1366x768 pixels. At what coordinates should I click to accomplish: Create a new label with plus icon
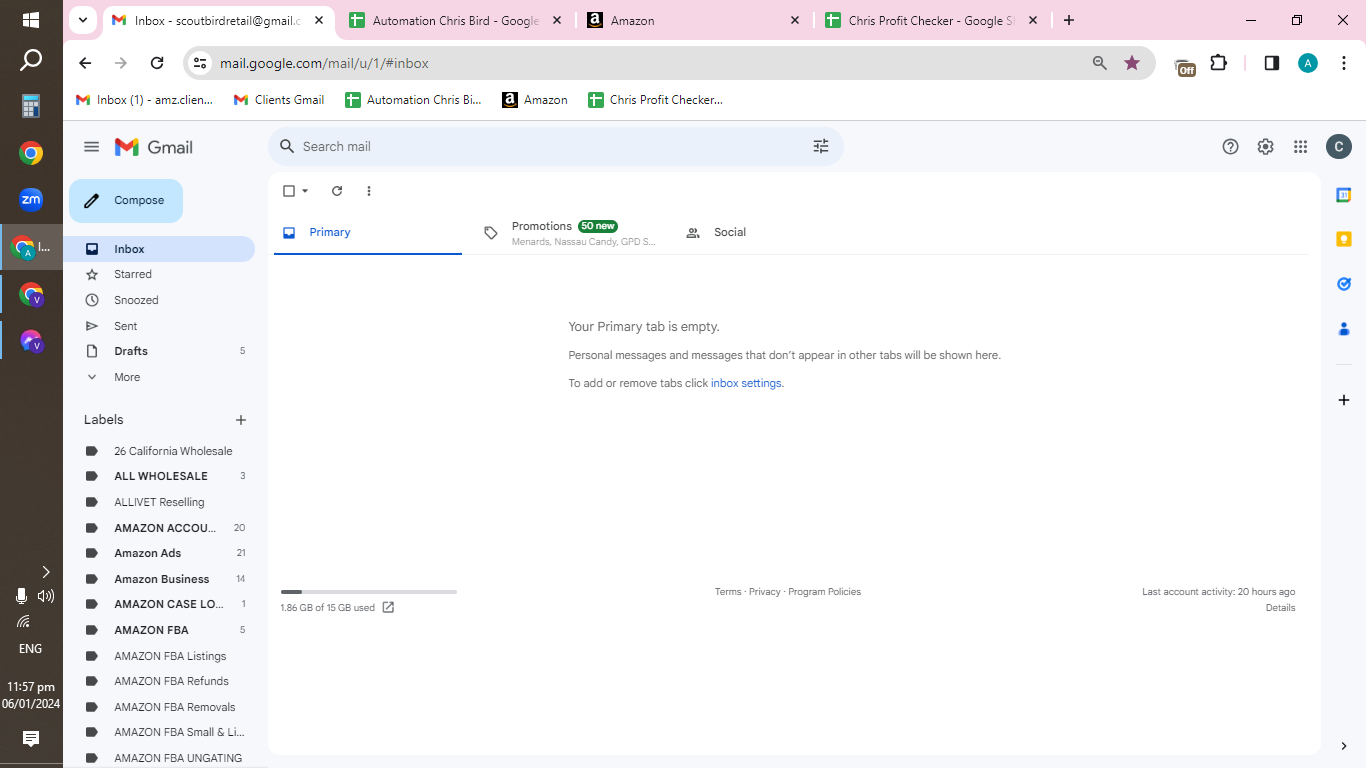point(240,420)
